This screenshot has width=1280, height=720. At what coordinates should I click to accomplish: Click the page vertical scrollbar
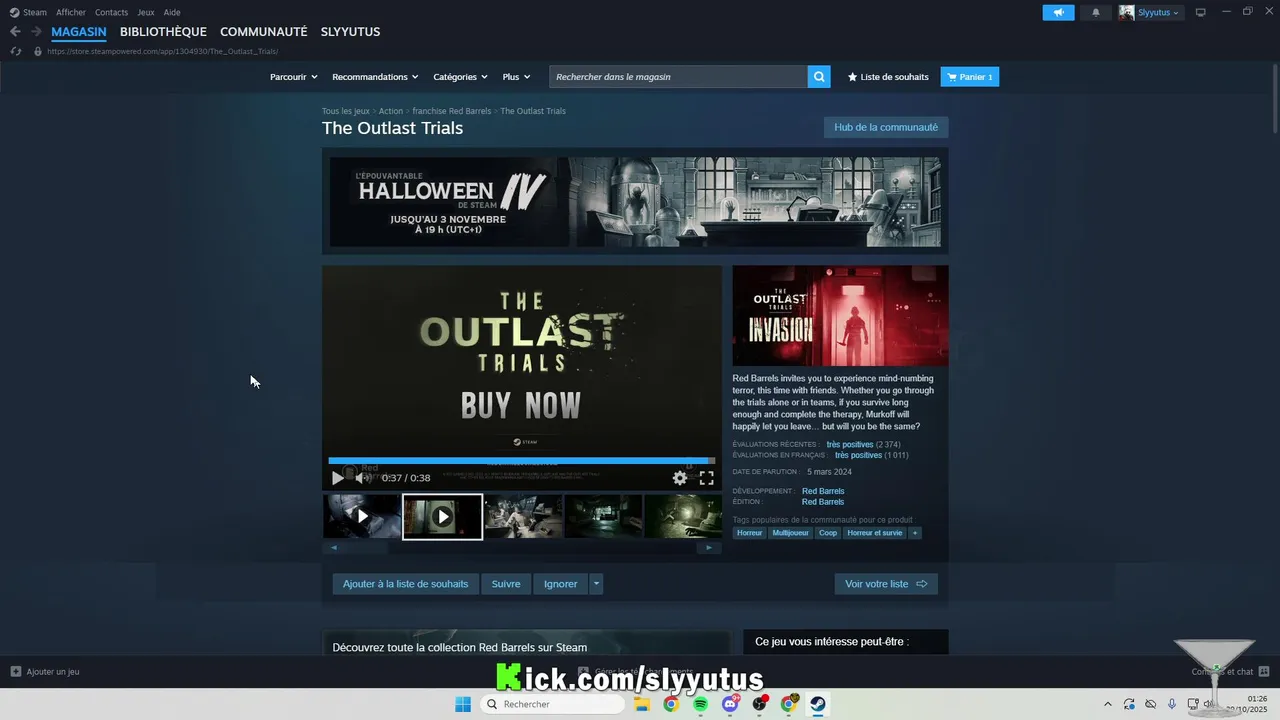click(x=1274, y=100)
